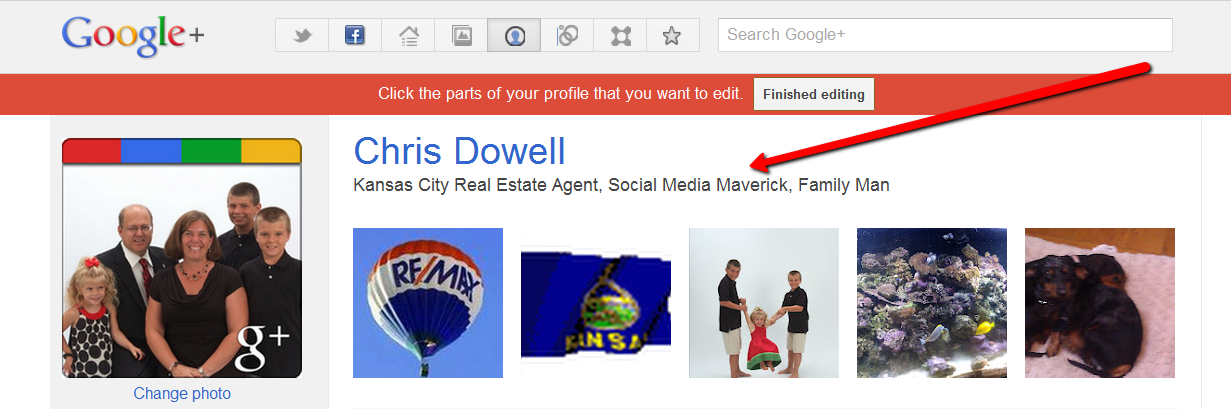Click the star icon in toolbar

[673, 36]
